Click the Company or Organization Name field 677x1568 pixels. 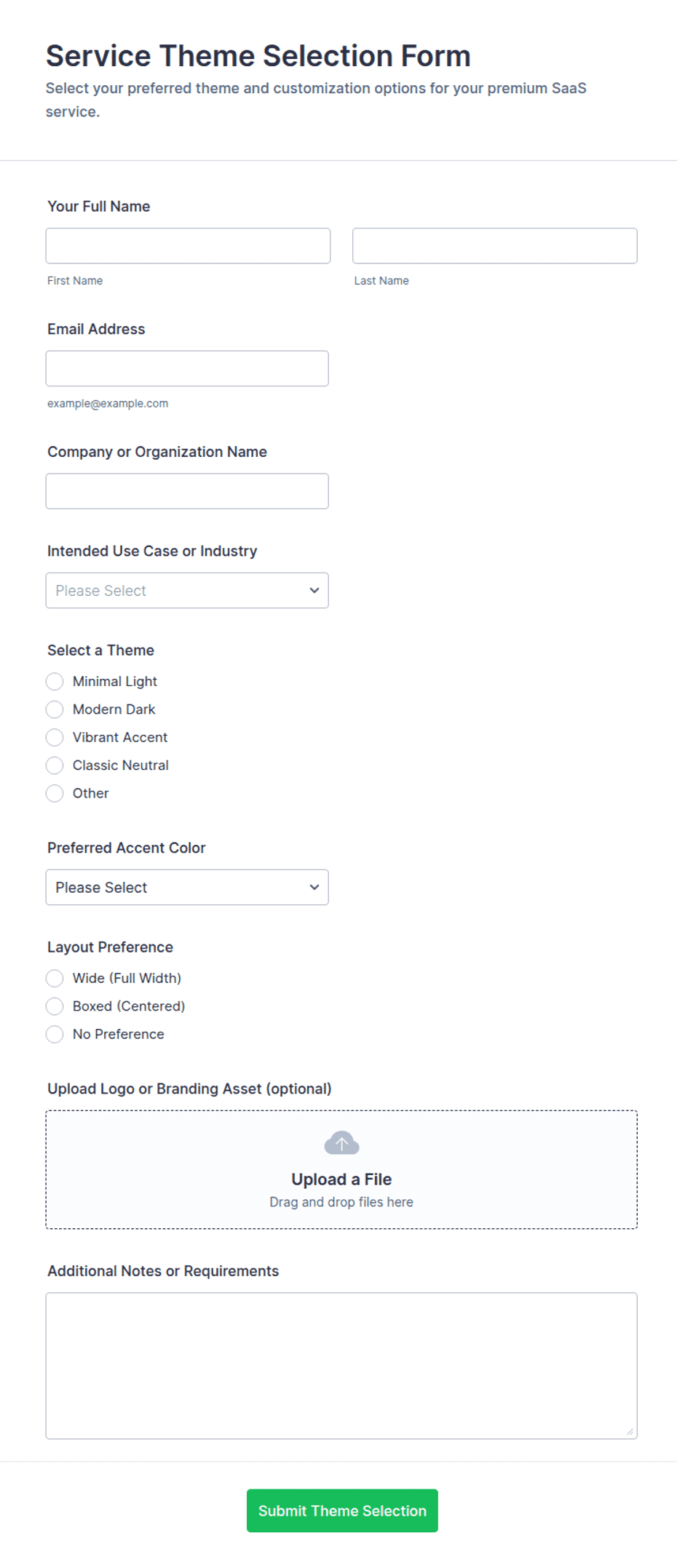(187, 491)
